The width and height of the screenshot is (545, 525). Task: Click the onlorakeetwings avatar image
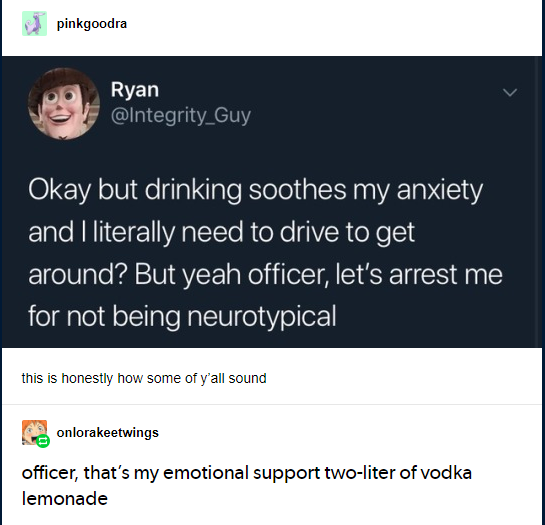coord(34,432)
